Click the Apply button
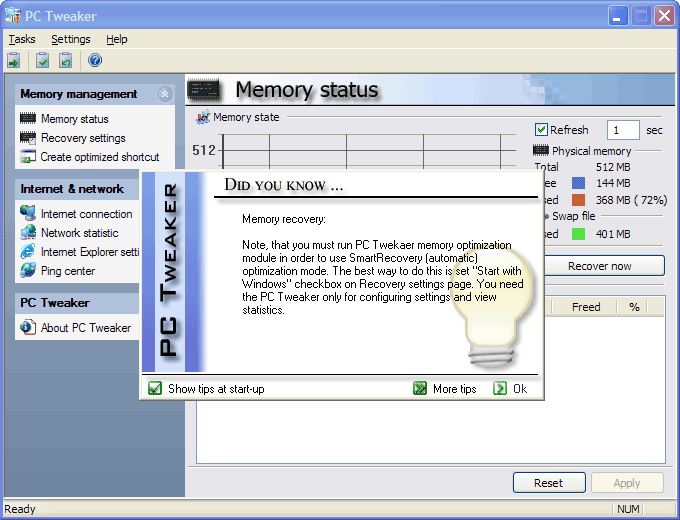This screenshot has height=520, width=680. click(627, 483)
